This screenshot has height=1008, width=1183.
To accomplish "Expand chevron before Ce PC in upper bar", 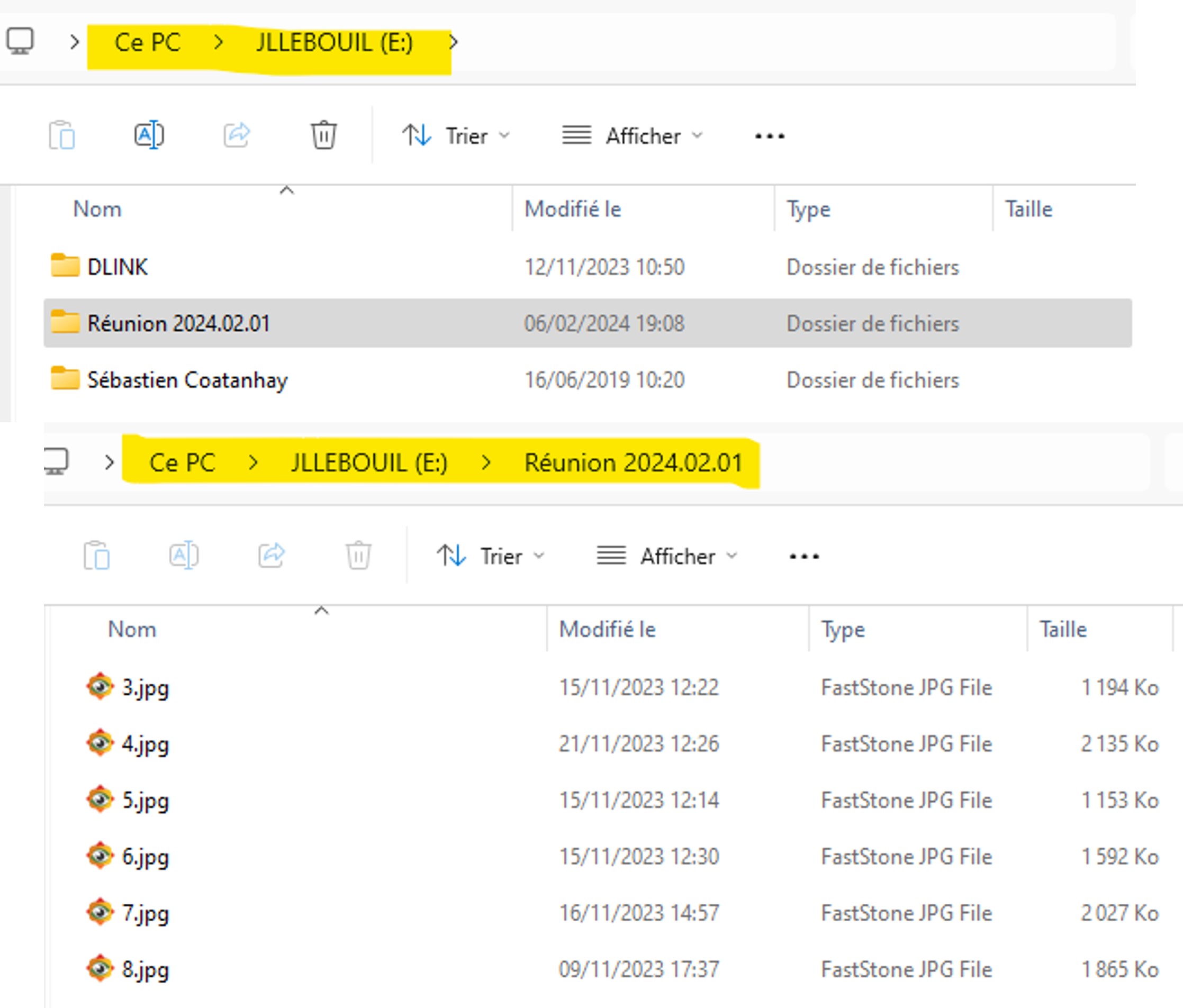I will [74, 42].
